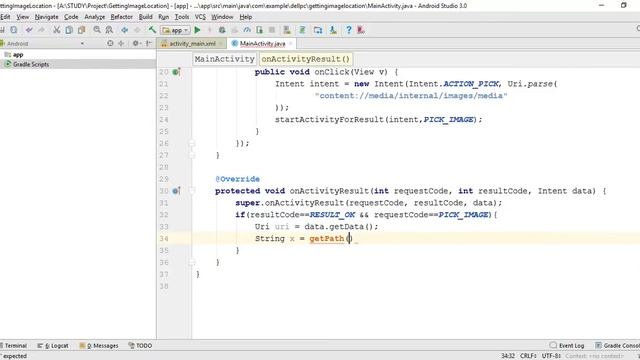This screenshot has height=360, width=640.
Task: Select the MainActivity.java tab
Action: 262,43
